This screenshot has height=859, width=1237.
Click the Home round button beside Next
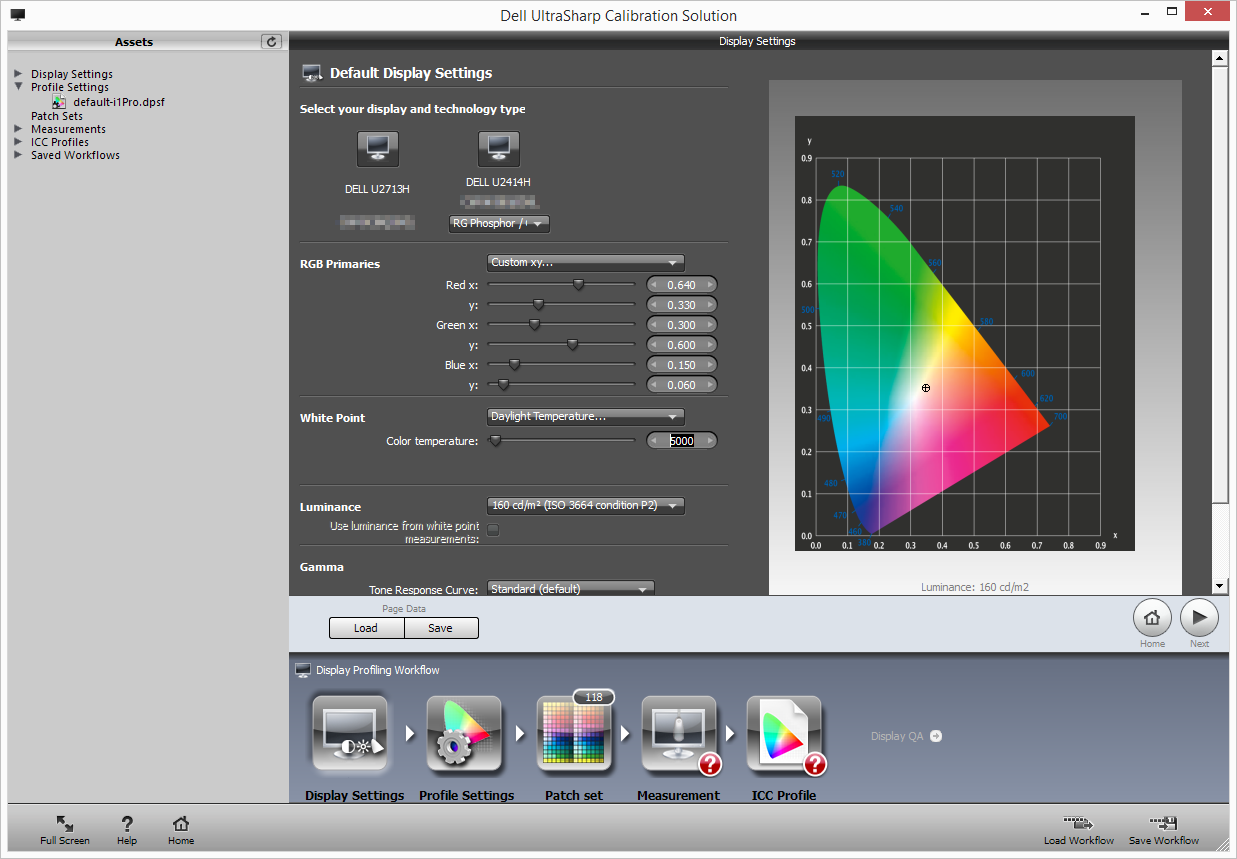coord(1152,618)
